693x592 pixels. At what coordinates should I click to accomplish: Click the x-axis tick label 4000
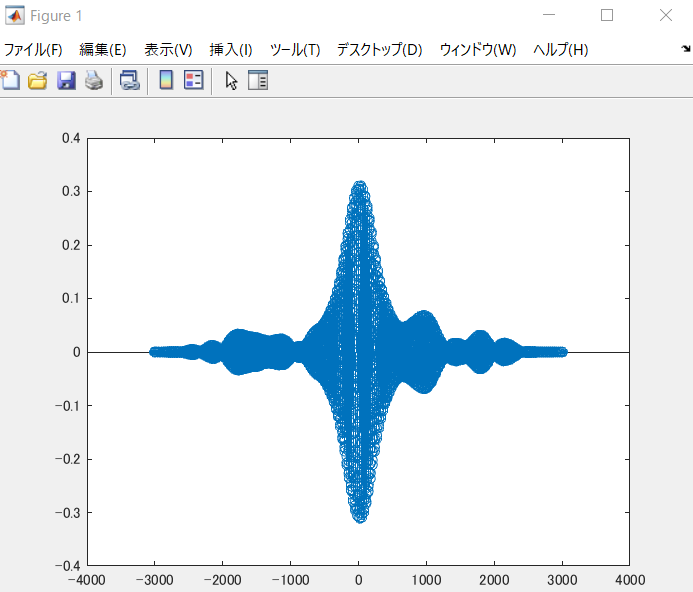pos(630,580)
